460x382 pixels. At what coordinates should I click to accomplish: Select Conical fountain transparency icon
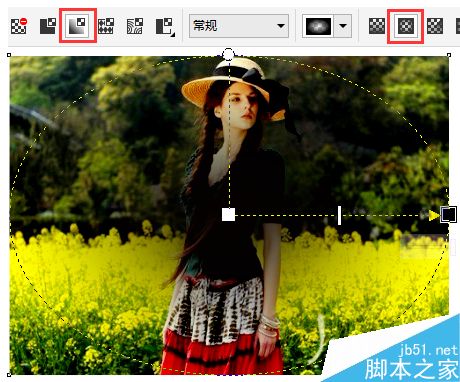click(435, 26)
